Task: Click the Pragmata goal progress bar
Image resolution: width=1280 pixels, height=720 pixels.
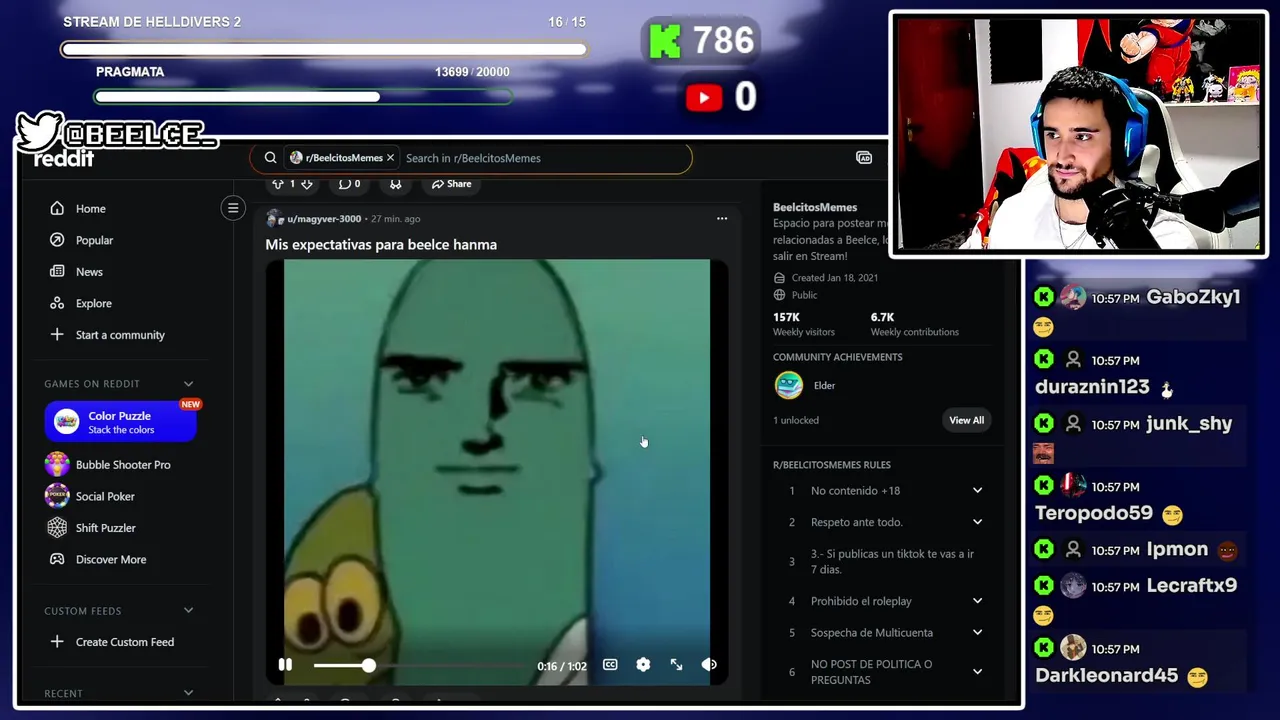Action: [x=303, y=97]
